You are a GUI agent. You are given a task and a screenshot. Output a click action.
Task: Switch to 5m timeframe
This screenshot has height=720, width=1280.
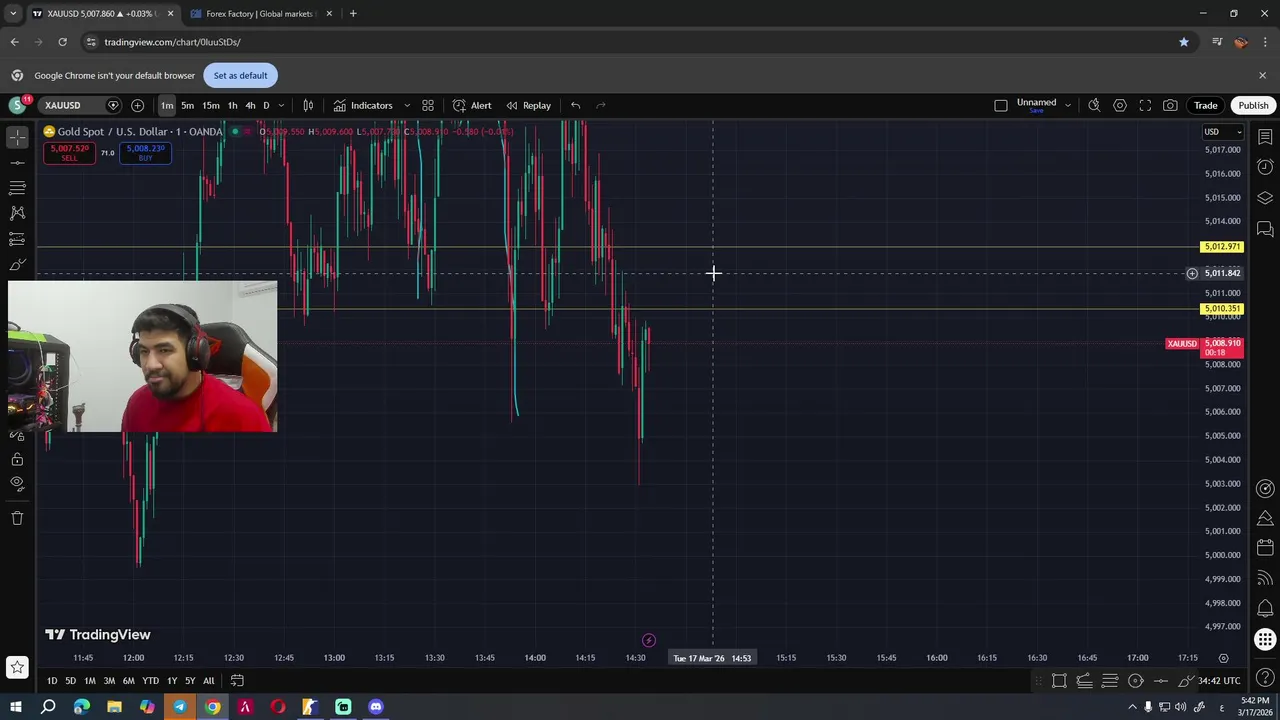187,105
